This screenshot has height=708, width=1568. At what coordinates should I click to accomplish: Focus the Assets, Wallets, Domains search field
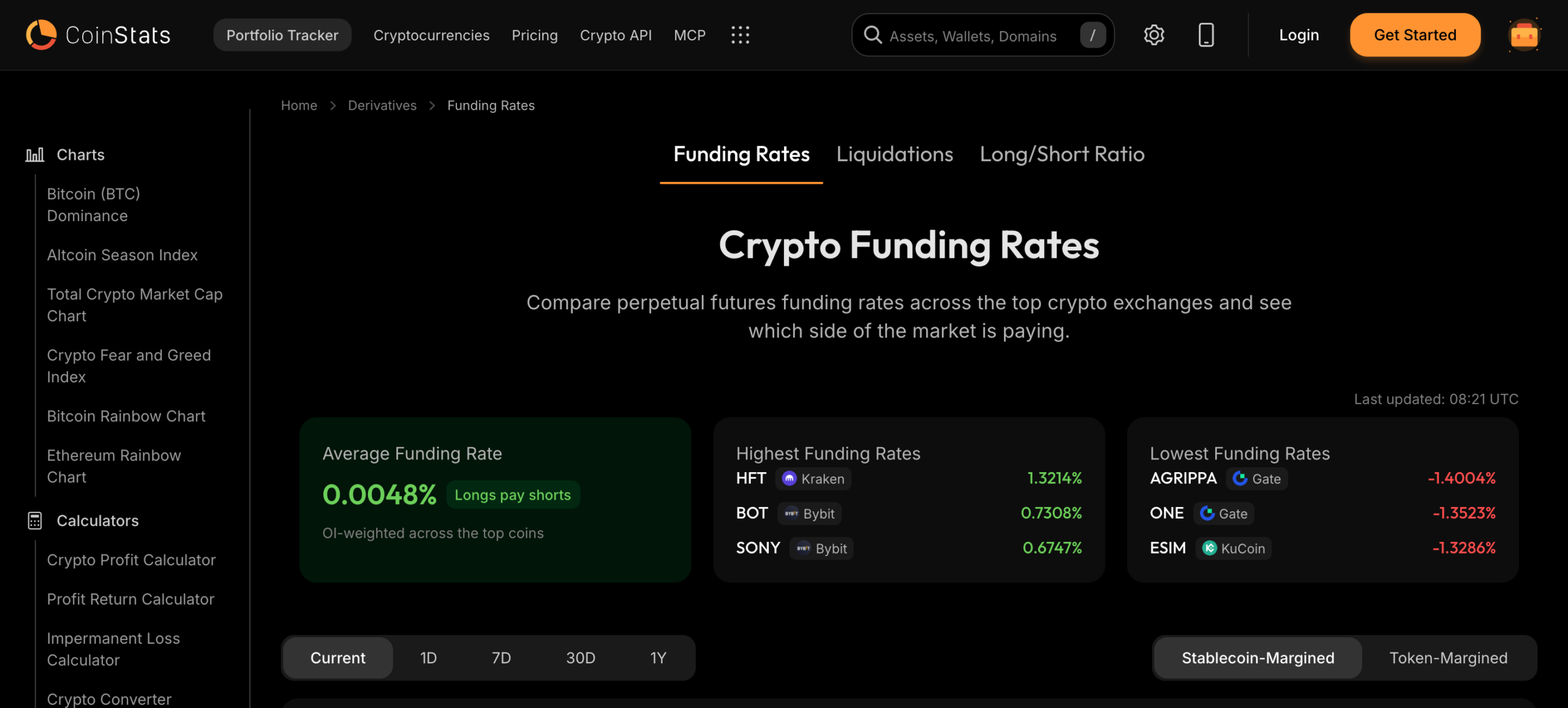[982, 35]
